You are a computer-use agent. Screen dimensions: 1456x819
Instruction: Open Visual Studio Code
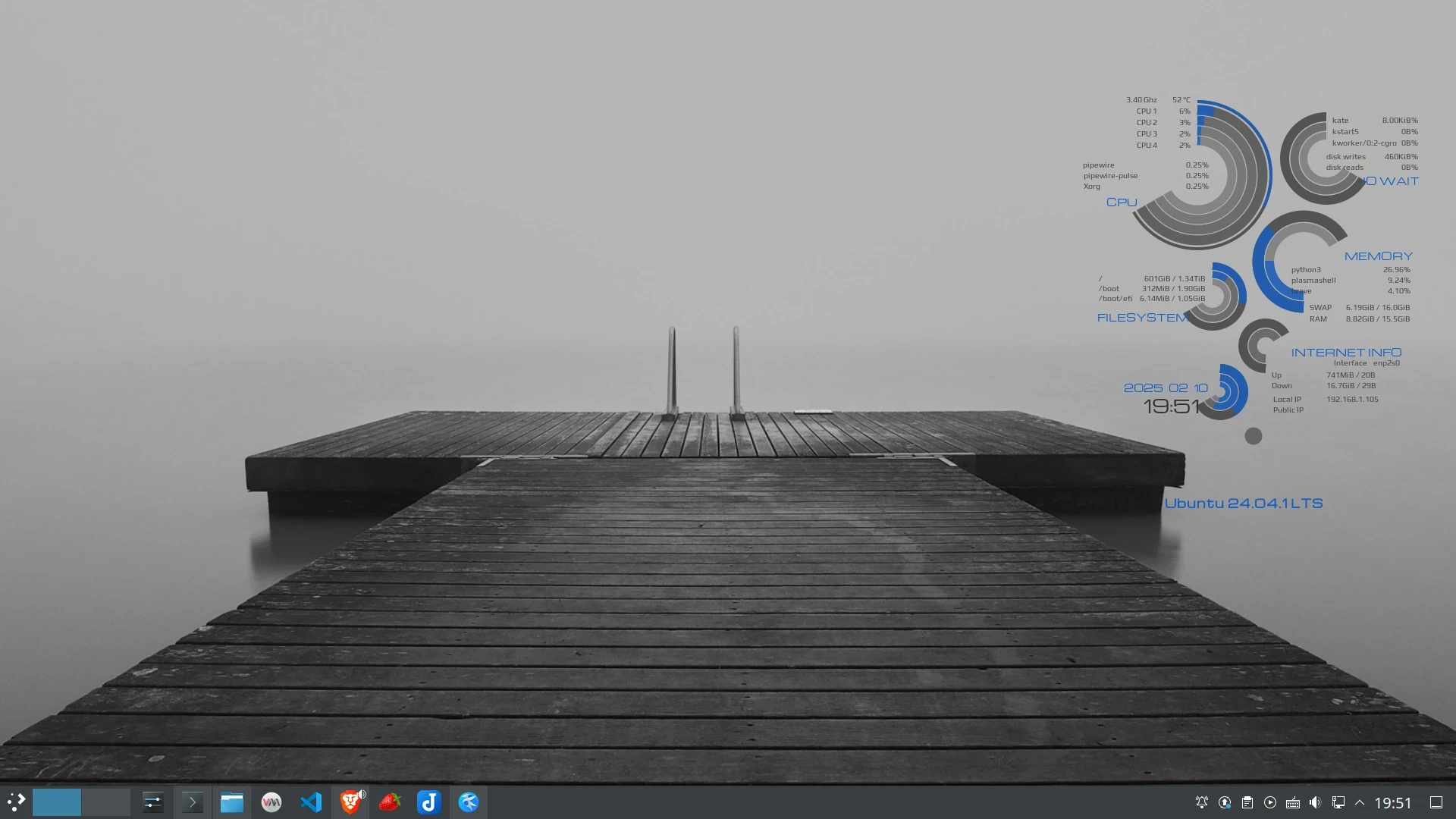coord(311,802)
